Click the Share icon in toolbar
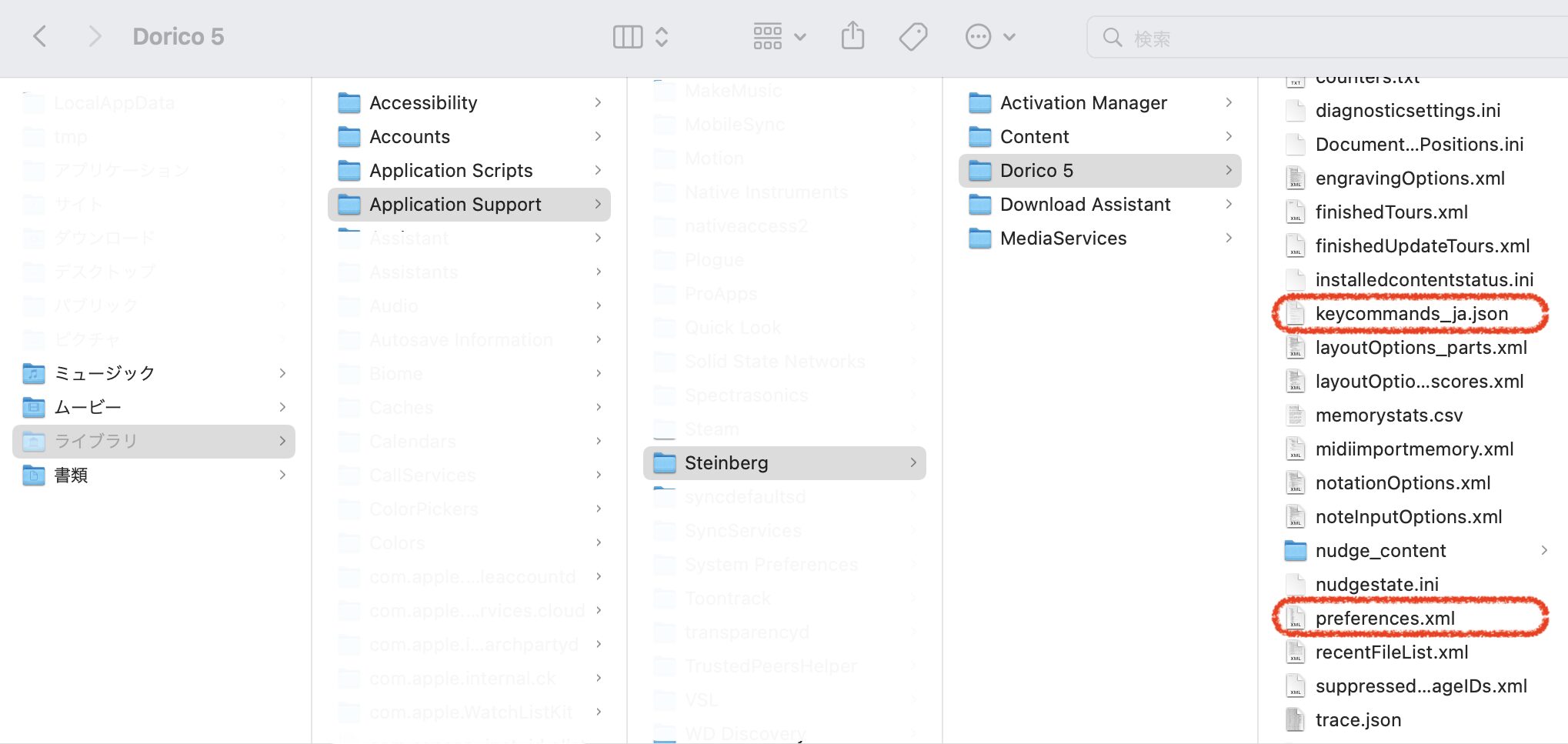Image resolution: width=1568 pixels, height=744 pixels. click(852, 36)
